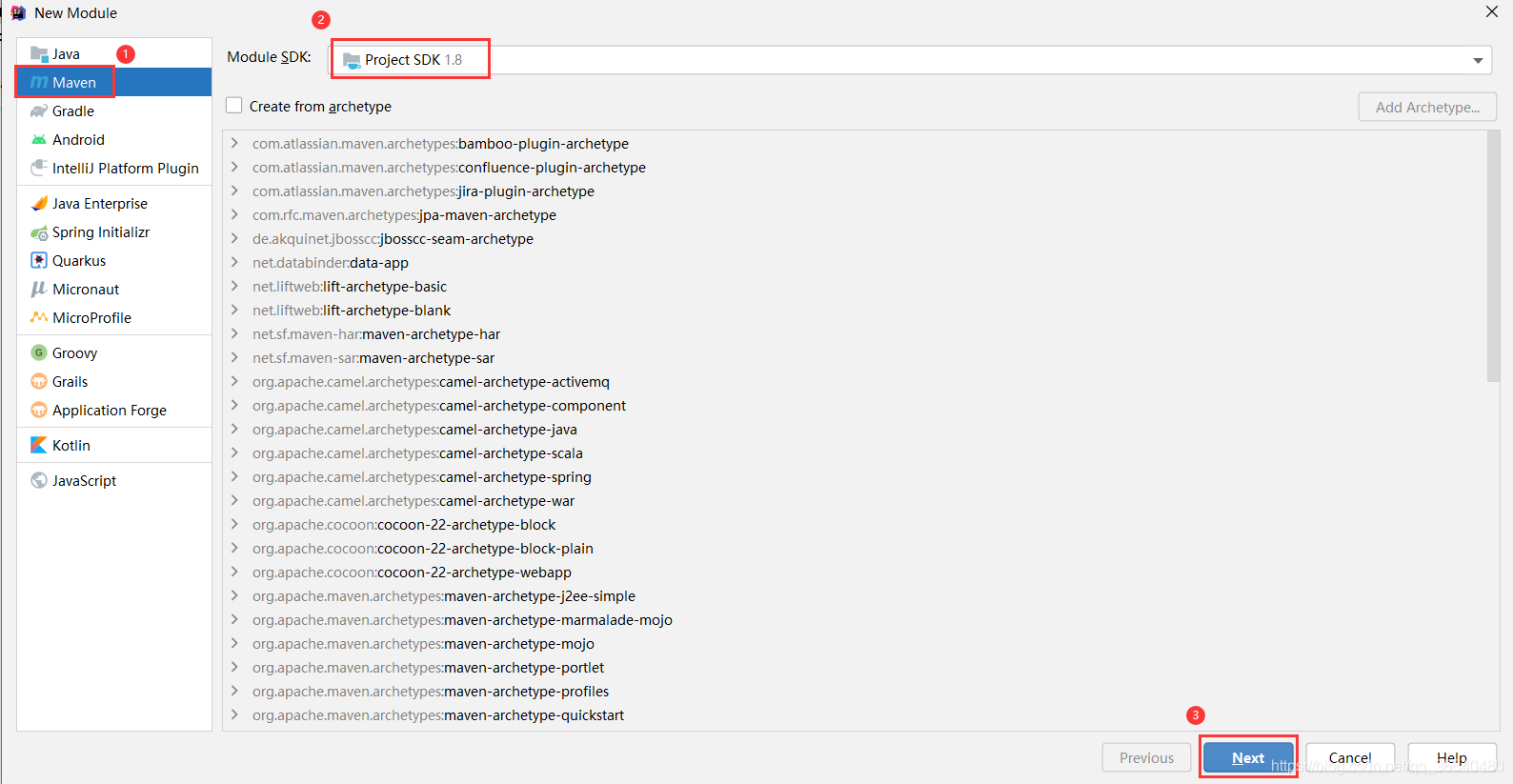Select the camel-archetype-war row
The image size is (1513, 784).
(x=855, y=501)
